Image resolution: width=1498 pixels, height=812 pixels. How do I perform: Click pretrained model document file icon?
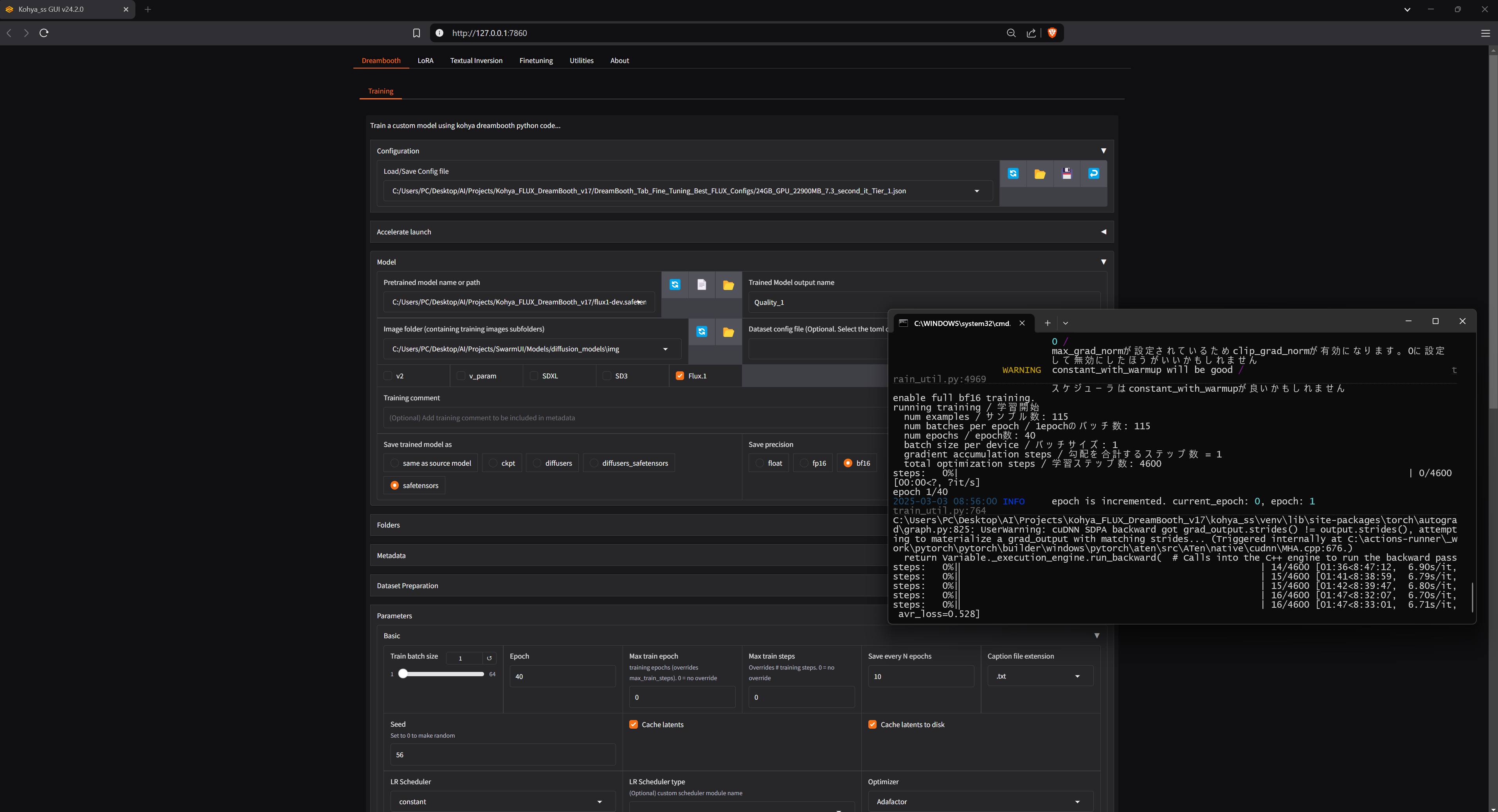click(x=701, y=284)
